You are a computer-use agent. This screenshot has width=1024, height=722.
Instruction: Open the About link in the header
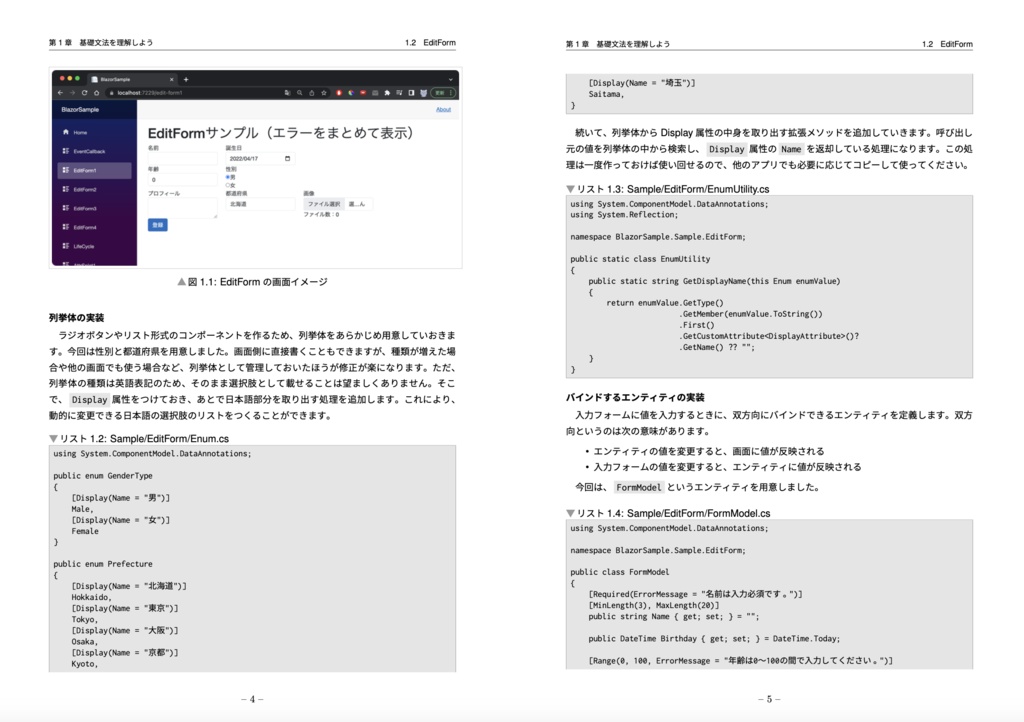443,109
